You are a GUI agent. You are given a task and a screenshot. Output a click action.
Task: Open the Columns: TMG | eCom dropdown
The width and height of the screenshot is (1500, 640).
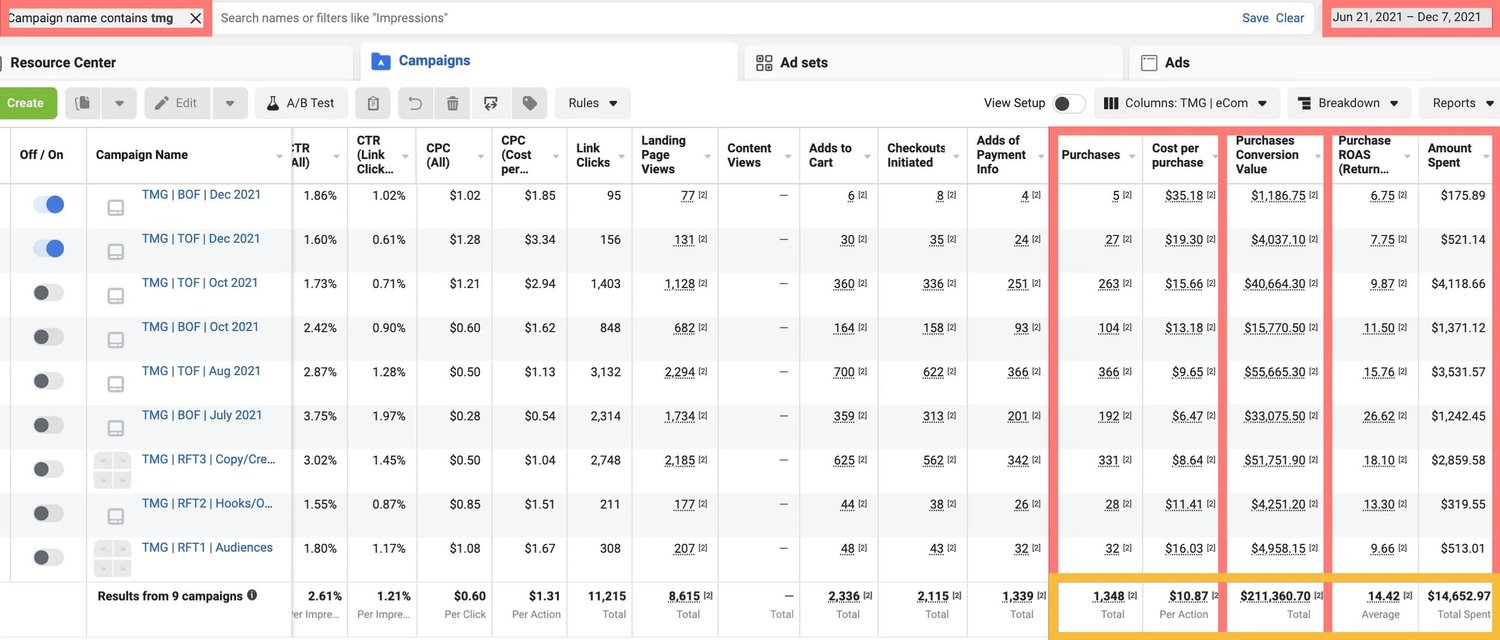[x=1187, y=103]
